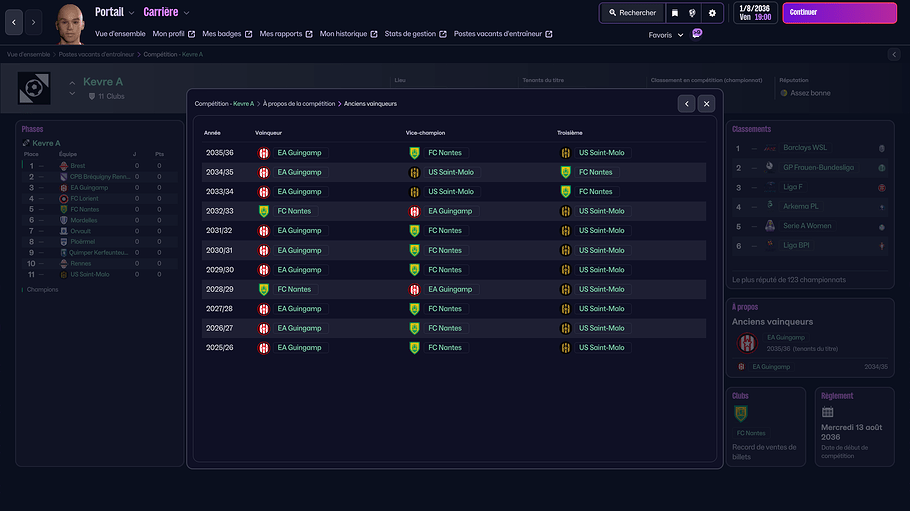The width and height of the screenshot is (910, 511).
Task: Click Kevre A link in popup breadcrumb
Action: click(243, 104)
